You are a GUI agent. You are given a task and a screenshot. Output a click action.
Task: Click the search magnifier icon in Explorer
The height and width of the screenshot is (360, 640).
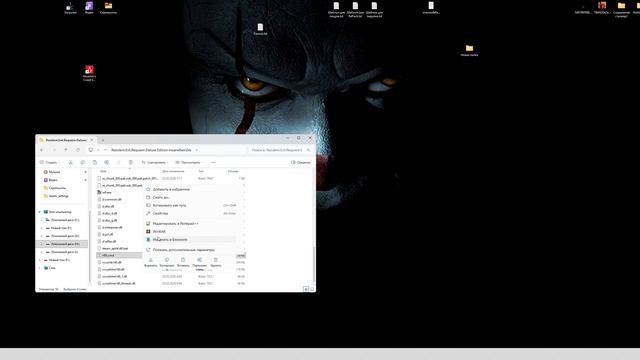click(308, 150)
